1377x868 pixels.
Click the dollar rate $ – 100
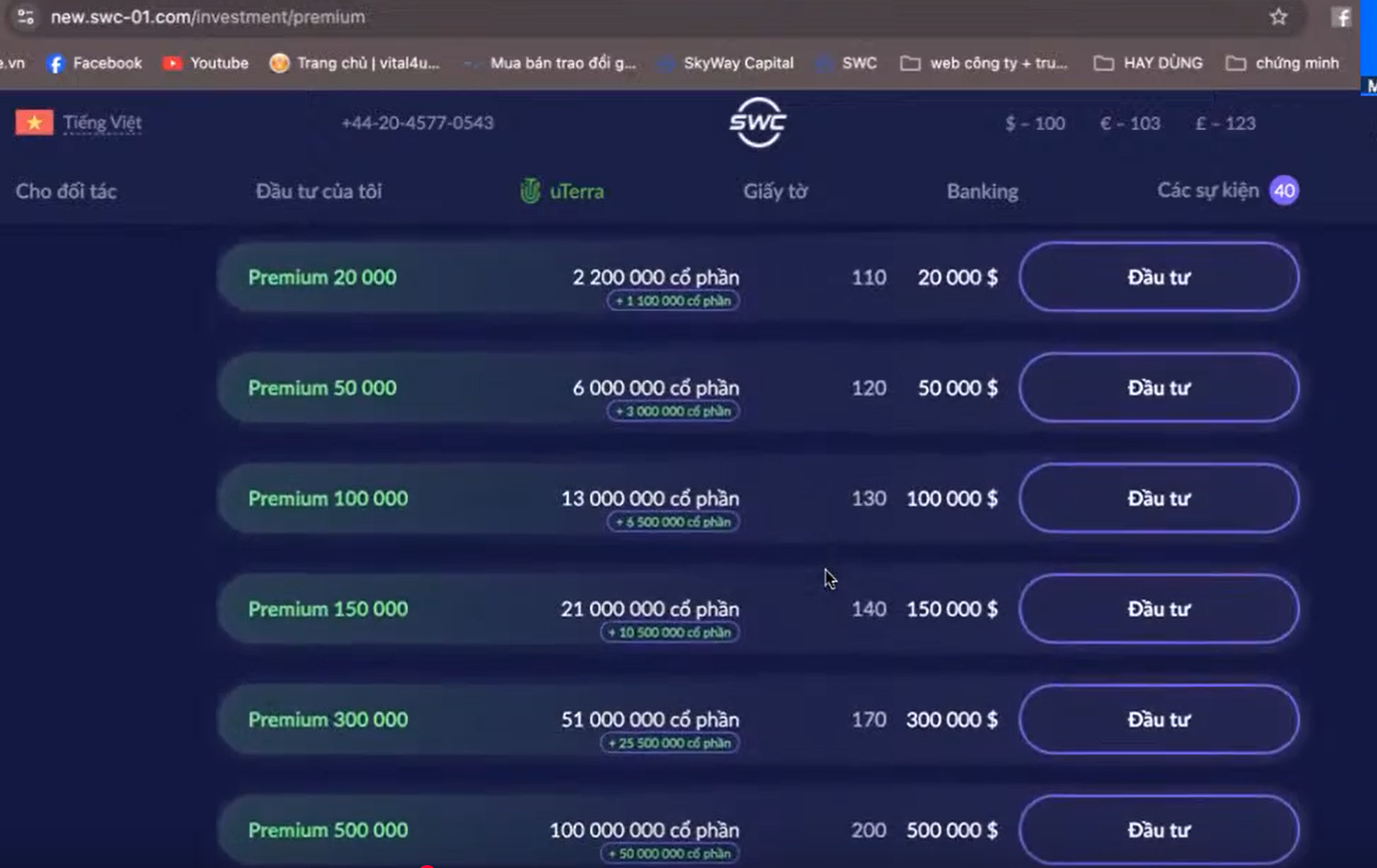click(1035, 123)
